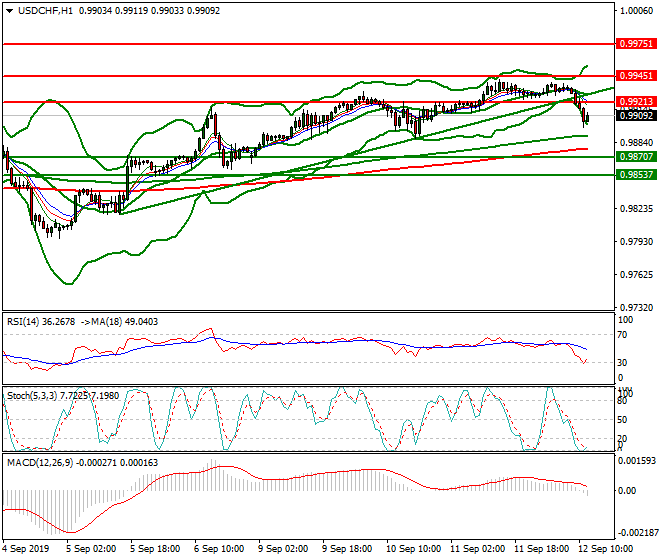
Task: Select the 0.99451 red price level label
Action: [x=636, y=76]
